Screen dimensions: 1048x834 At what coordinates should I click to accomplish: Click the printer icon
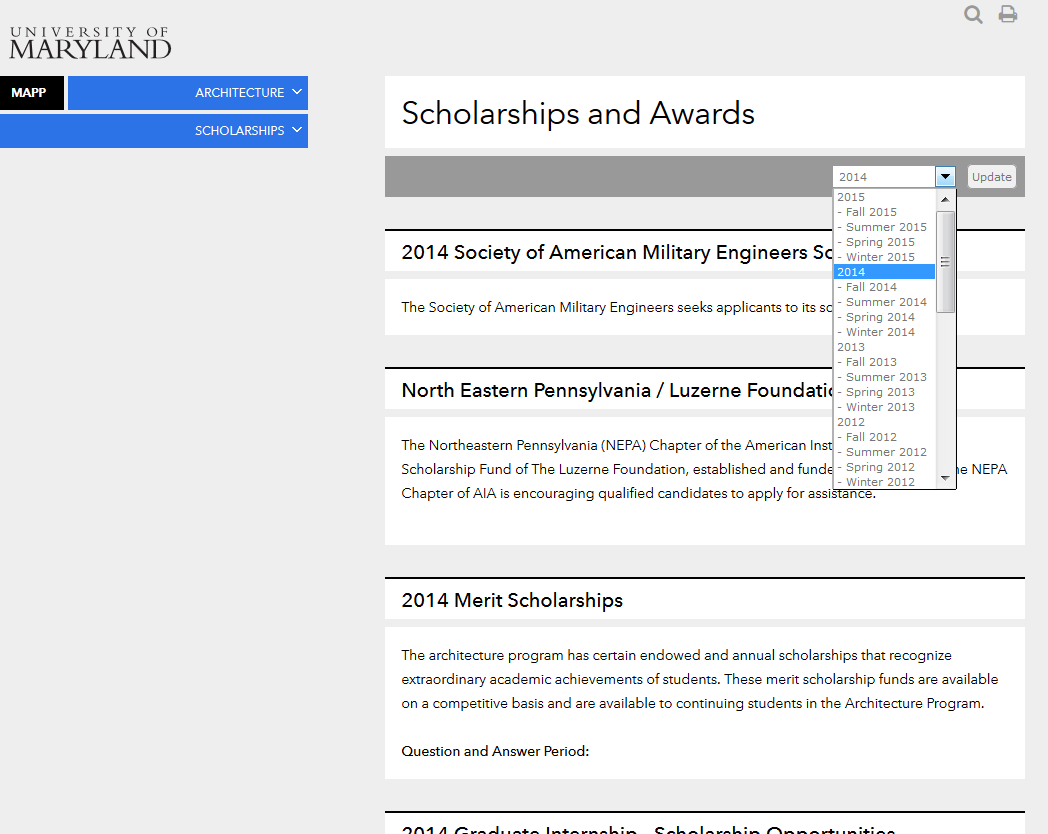pos(1008,14)
